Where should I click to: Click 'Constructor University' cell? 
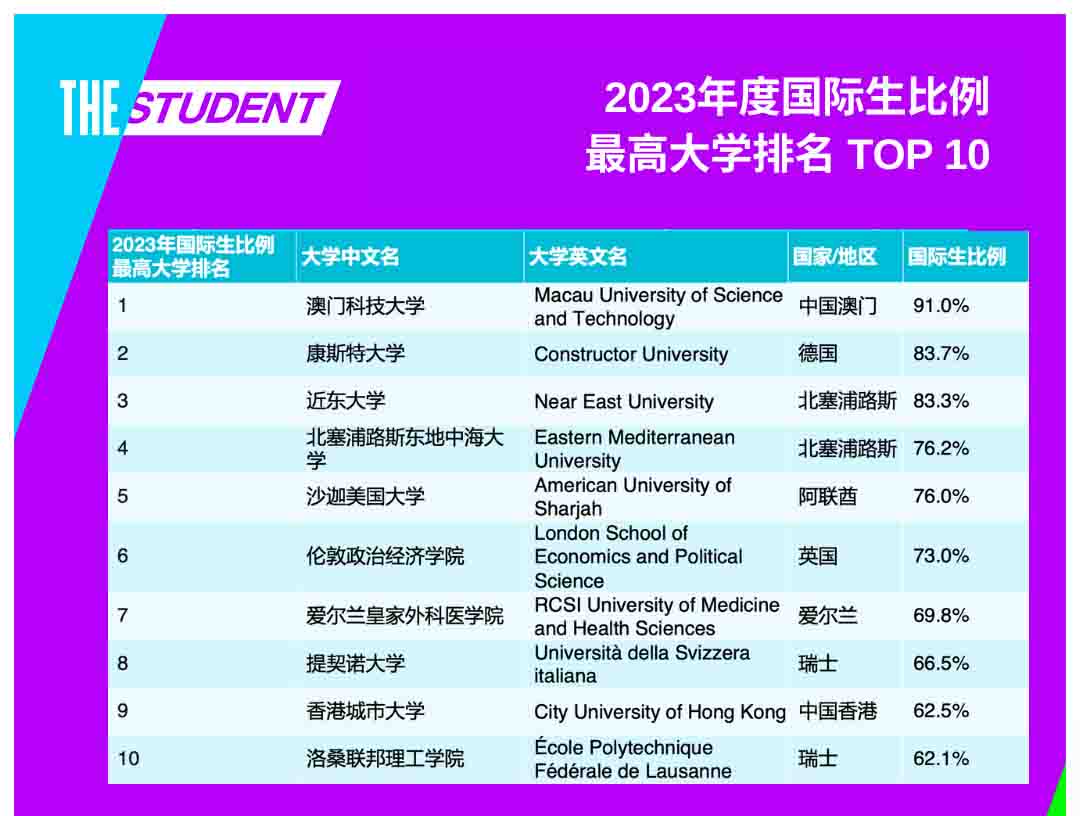pyautogui.click(x=631, y=355)
